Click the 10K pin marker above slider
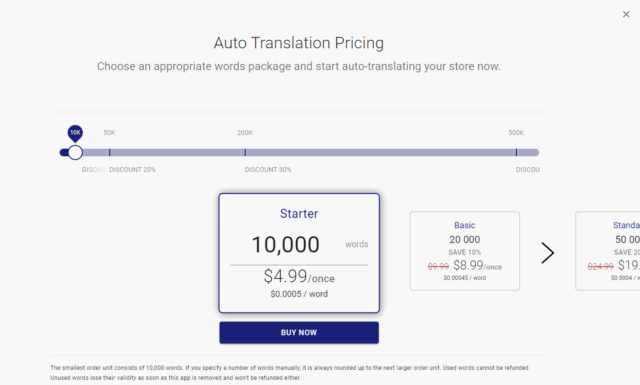Image resolution: width=640 pixels, height=385 pixels. click(75, 133)
